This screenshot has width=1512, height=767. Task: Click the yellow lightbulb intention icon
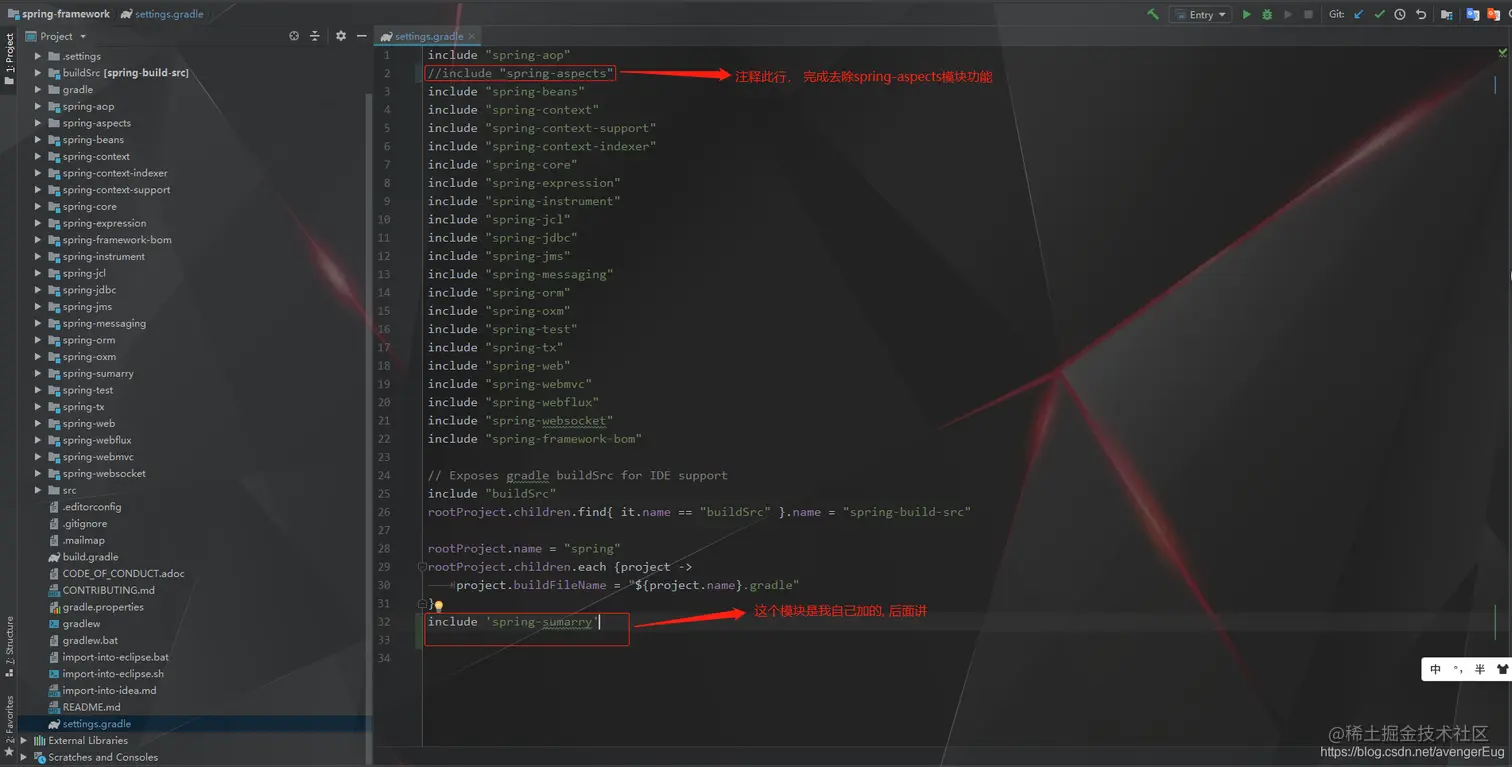(x=438, y=605)
